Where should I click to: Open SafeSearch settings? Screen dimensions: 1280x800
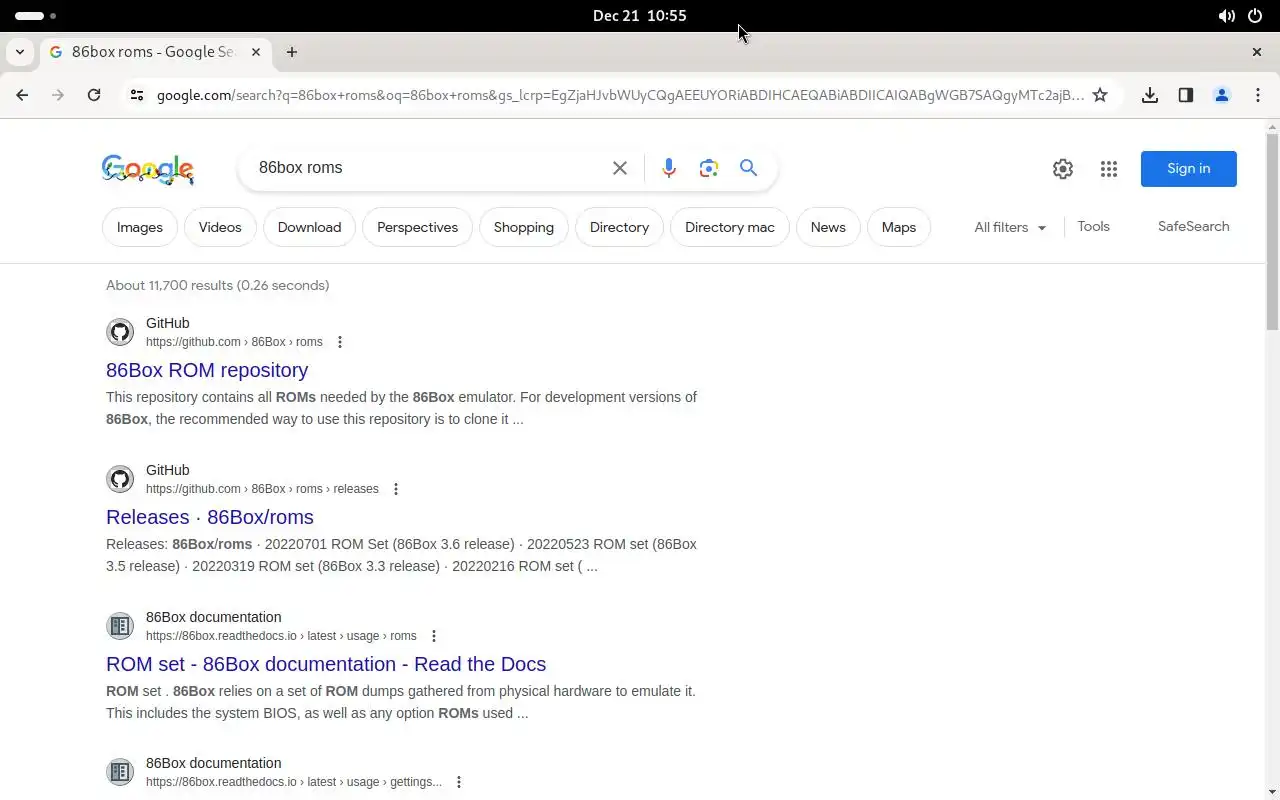(x=1193, y=226)
